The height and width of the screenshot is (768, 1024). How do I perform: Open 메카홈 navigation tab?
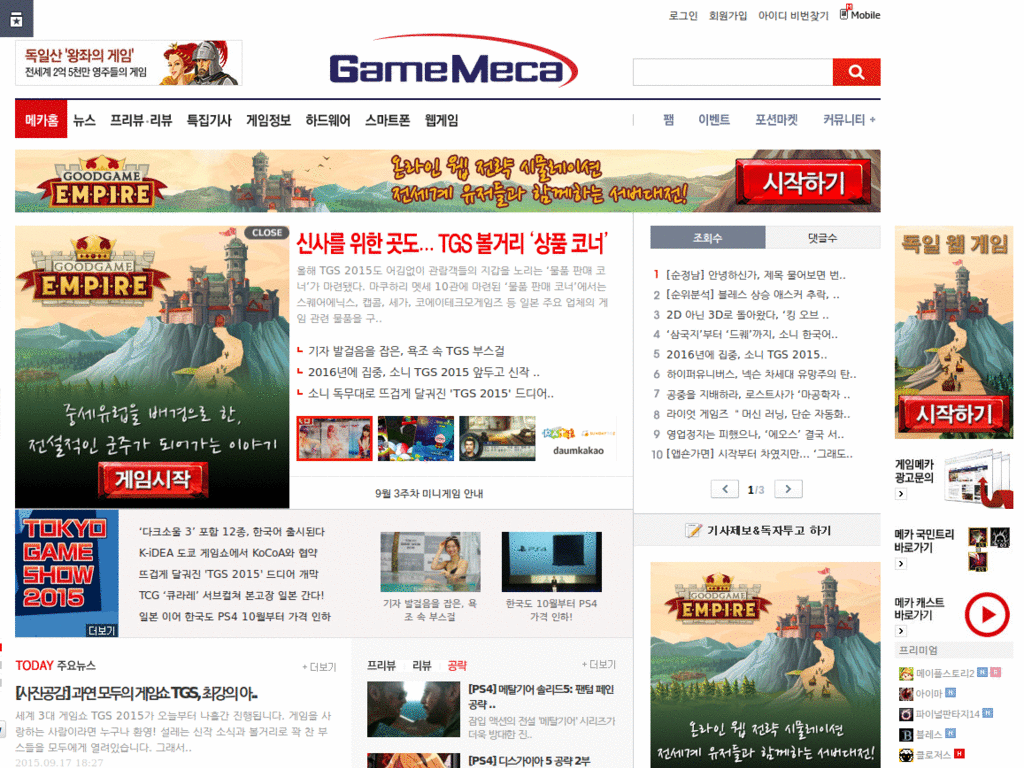coord(41,120)
